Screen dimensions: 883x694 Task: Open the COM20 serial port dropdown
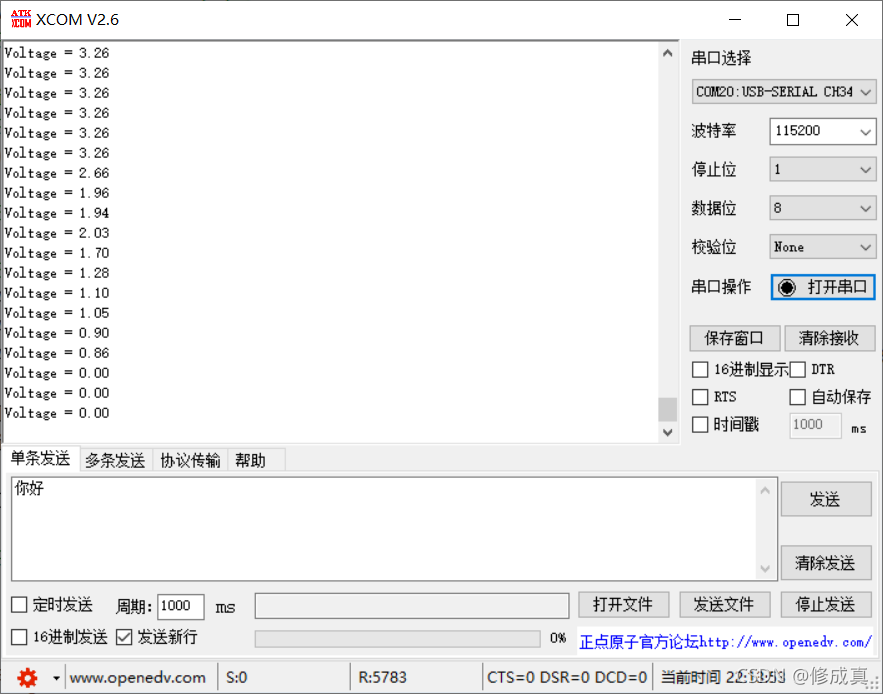point(784,92)
